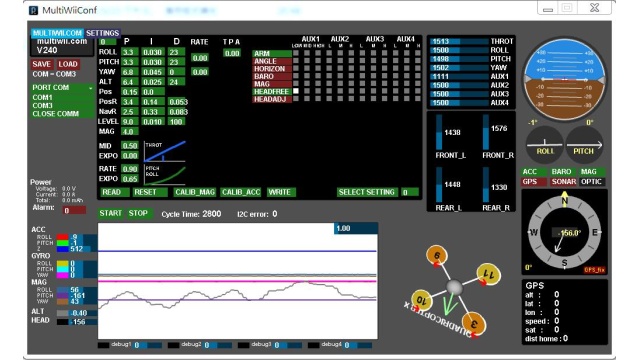Click the AUX1 channel slider showing 1111
The height and width of the screenshot is (360, 640).
click(459, 76)
